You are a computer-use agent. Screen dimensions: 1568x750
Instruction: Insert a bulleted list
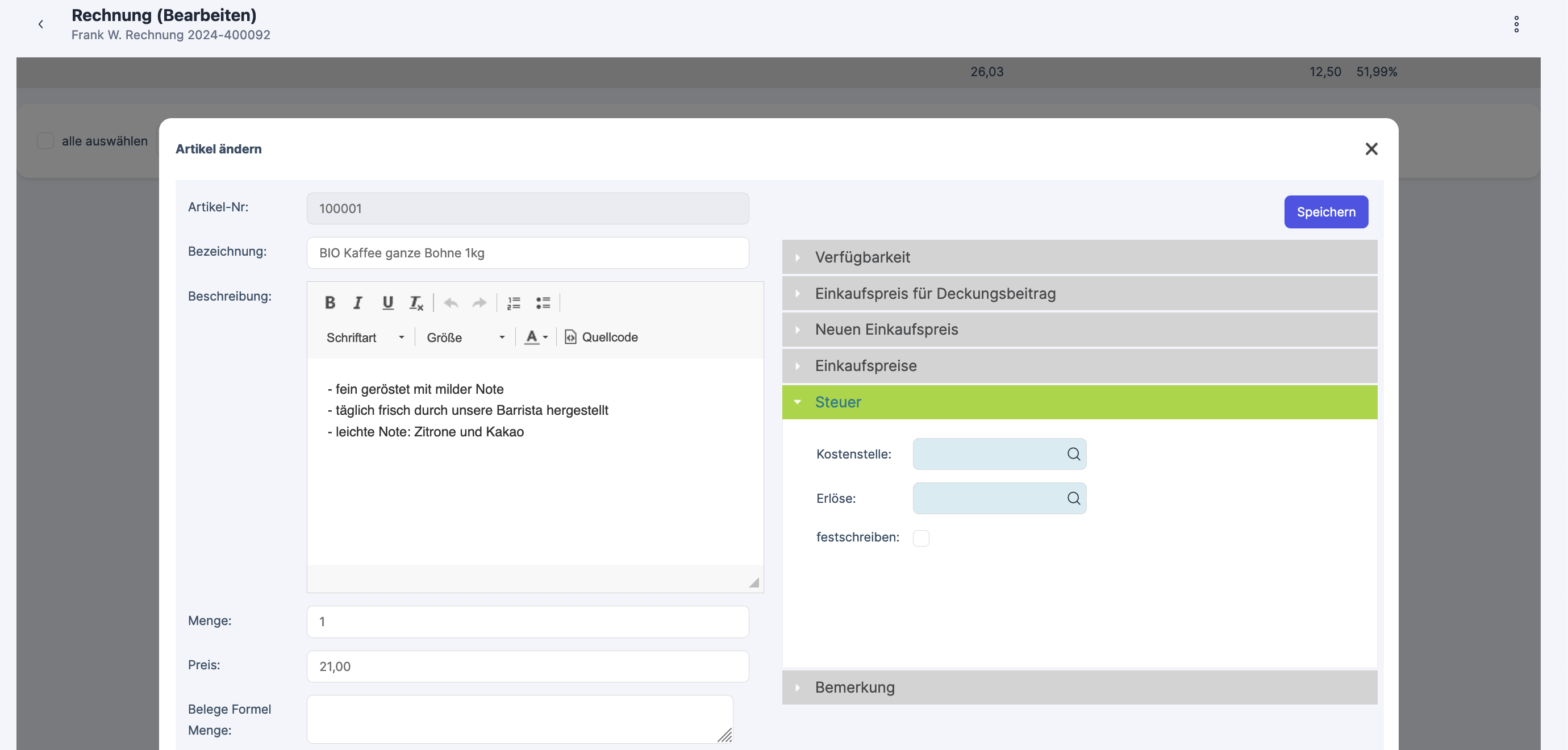click(x=543, y=302)
